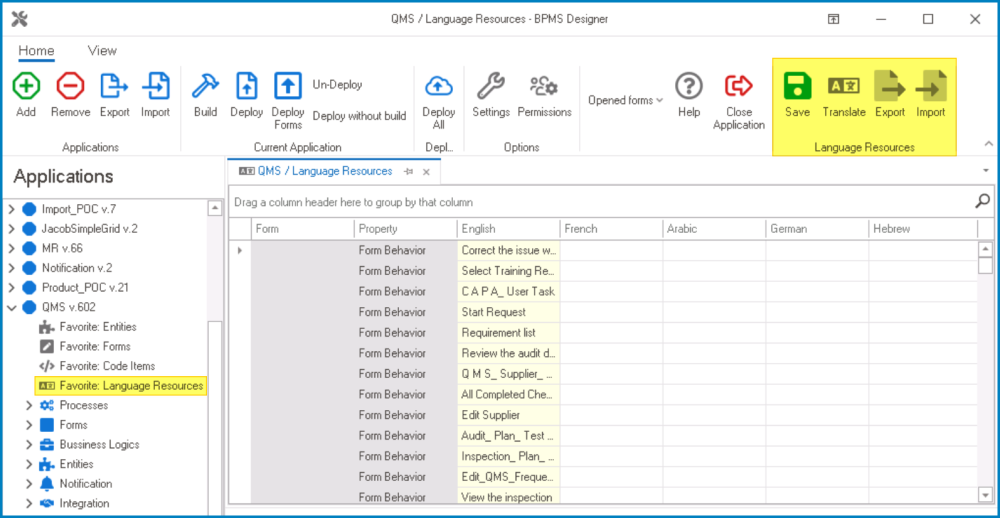This screenshot has width=1000, height=518.
Task: Select Favorite: Code Items in tree
Action: [107, 366]
